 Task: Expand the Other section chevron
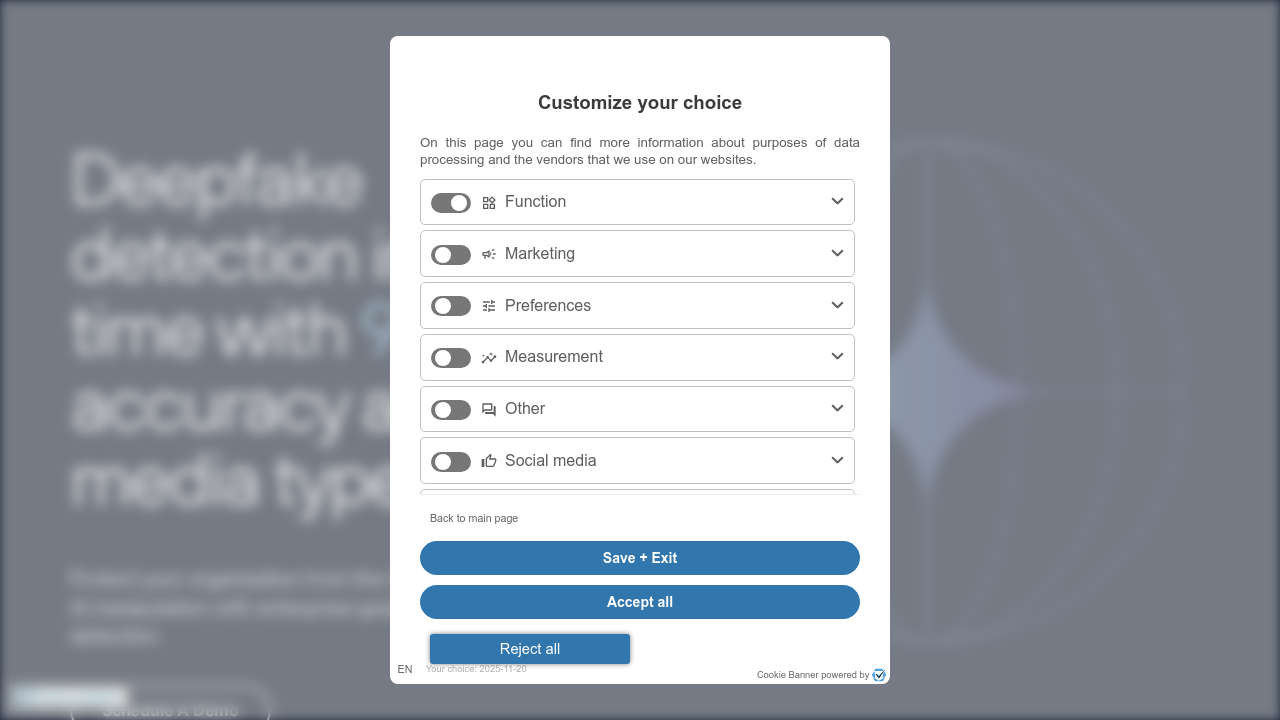click(x=838, y=408)
